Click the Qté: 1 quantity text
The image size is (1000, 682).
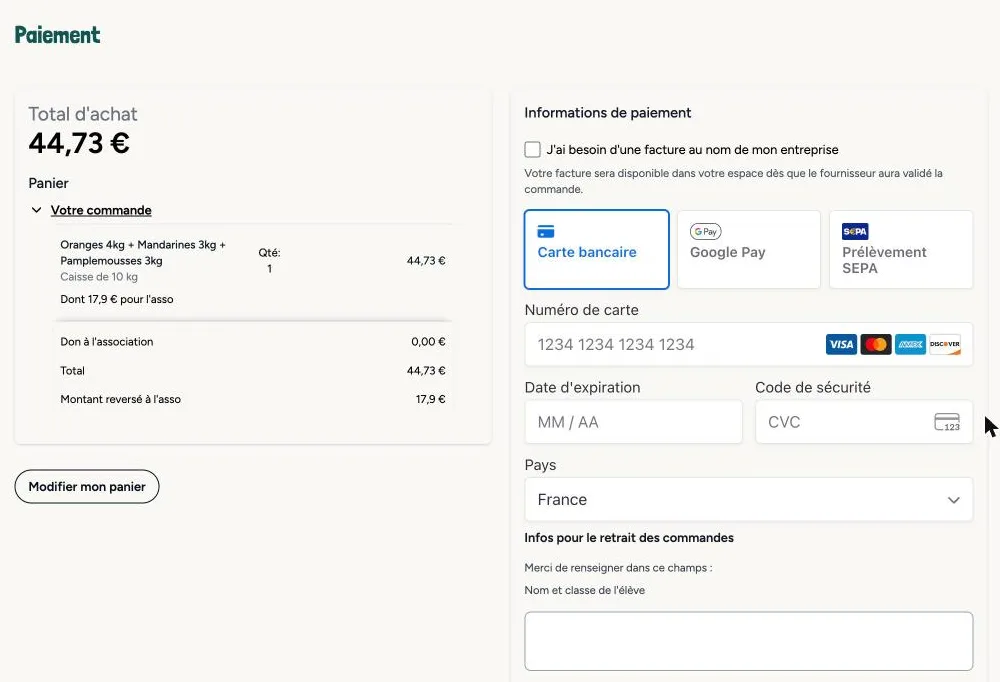coord(269,260)
